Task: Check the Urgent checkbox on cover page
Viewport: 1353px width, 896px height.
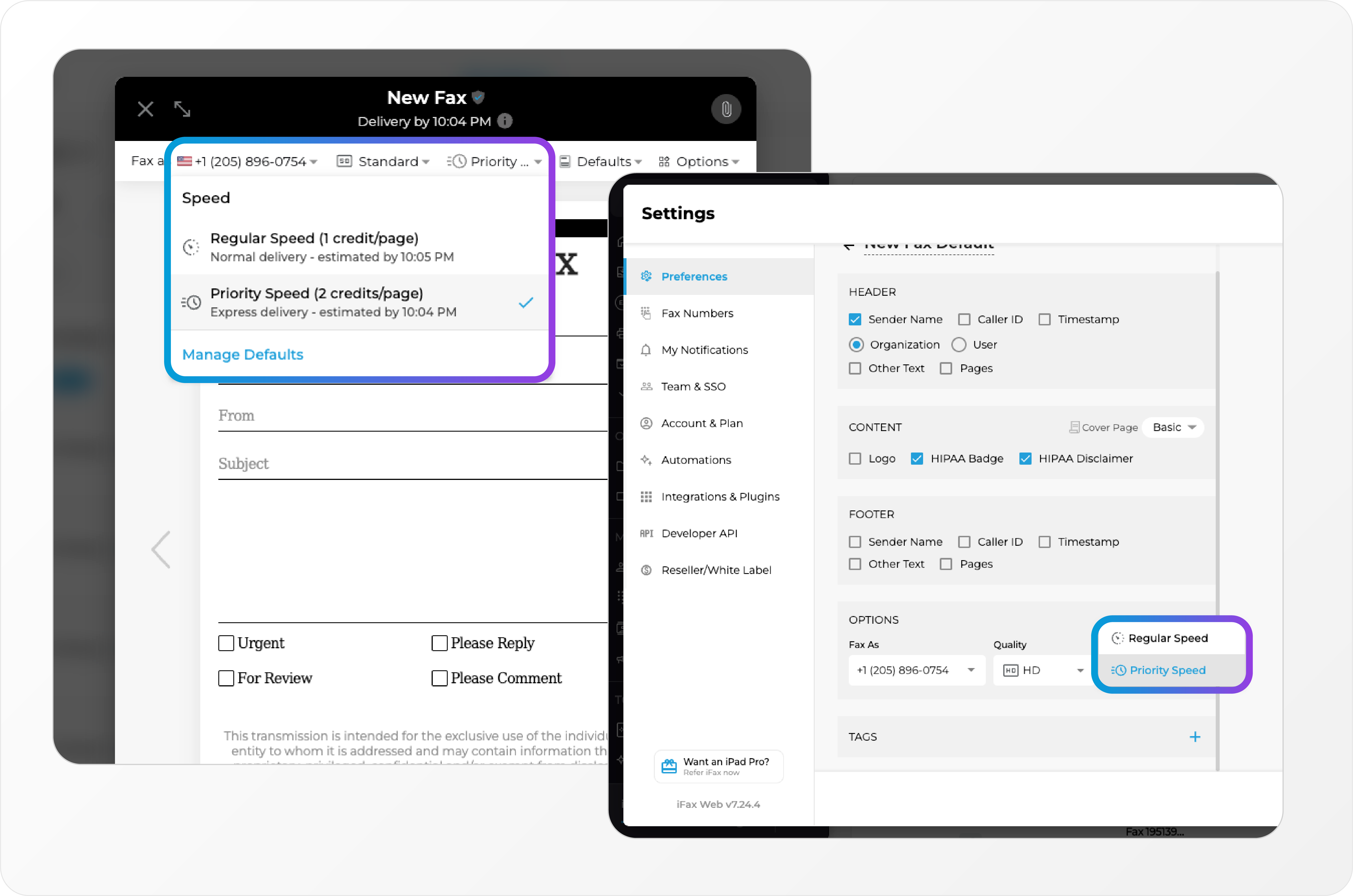Action: tap(226, 643)
